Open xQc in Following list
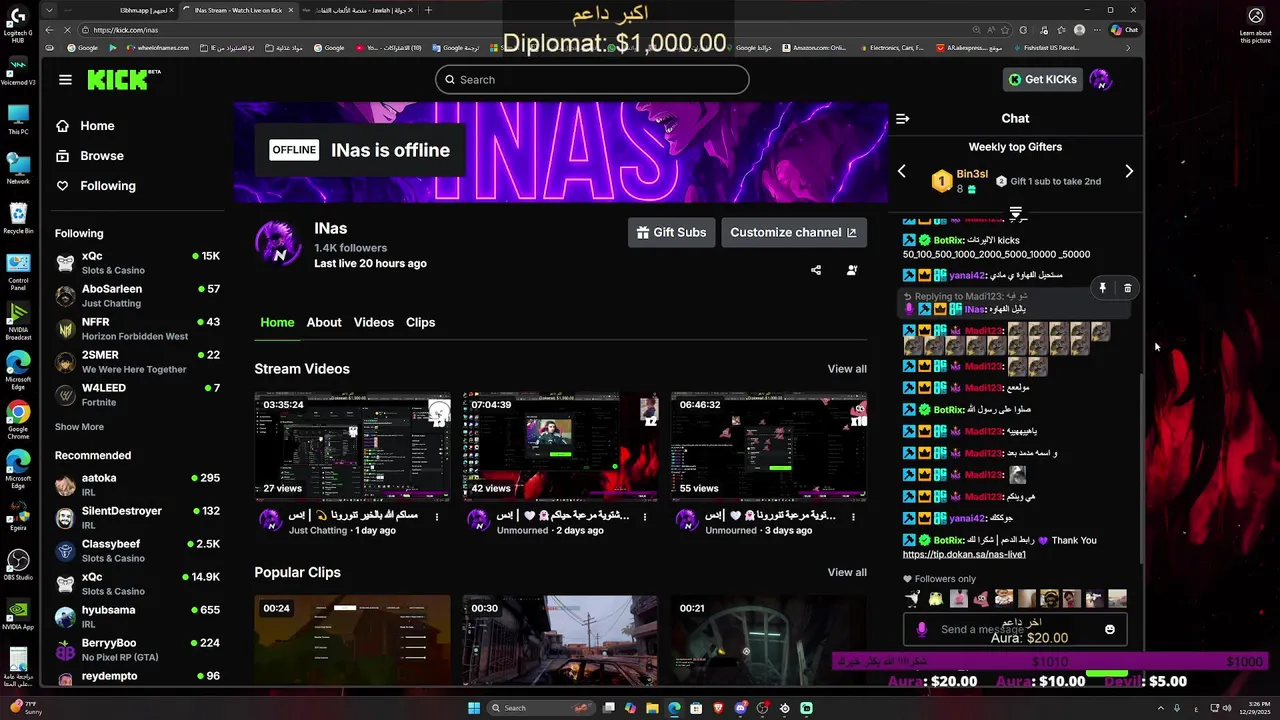 point(138,263)
